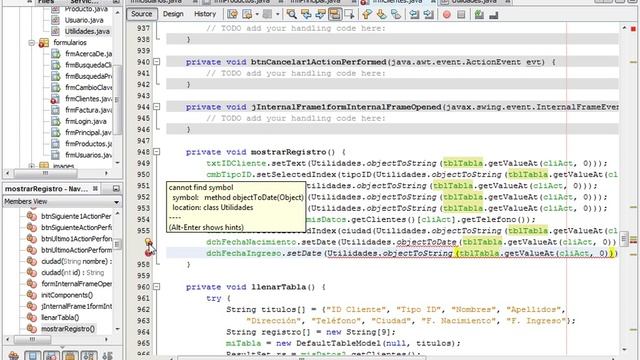Screen dimensions: 640x360
Task: Click Navigator vertical scrollbar thumb
Action: tap(117, 244)
